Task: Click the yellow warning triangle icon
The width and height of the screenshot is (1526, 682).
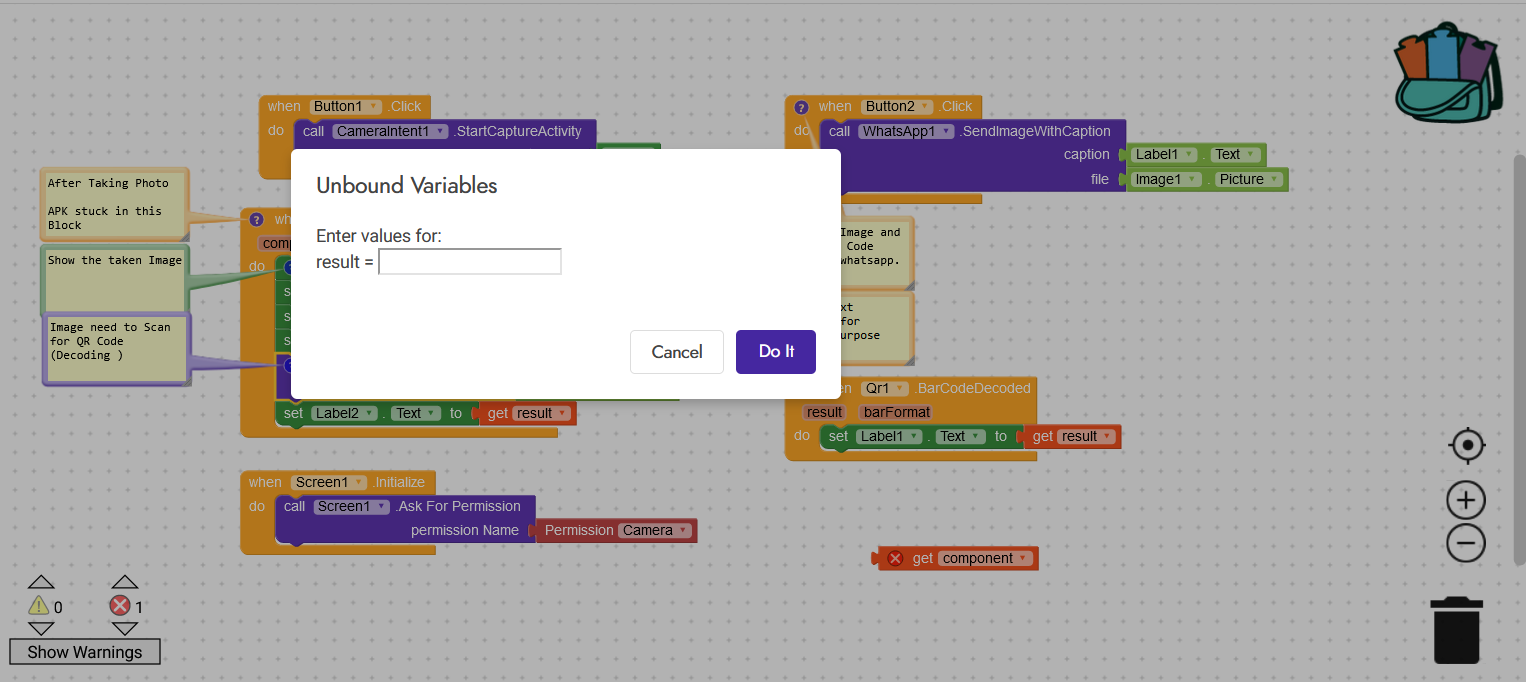Action: 39,606
